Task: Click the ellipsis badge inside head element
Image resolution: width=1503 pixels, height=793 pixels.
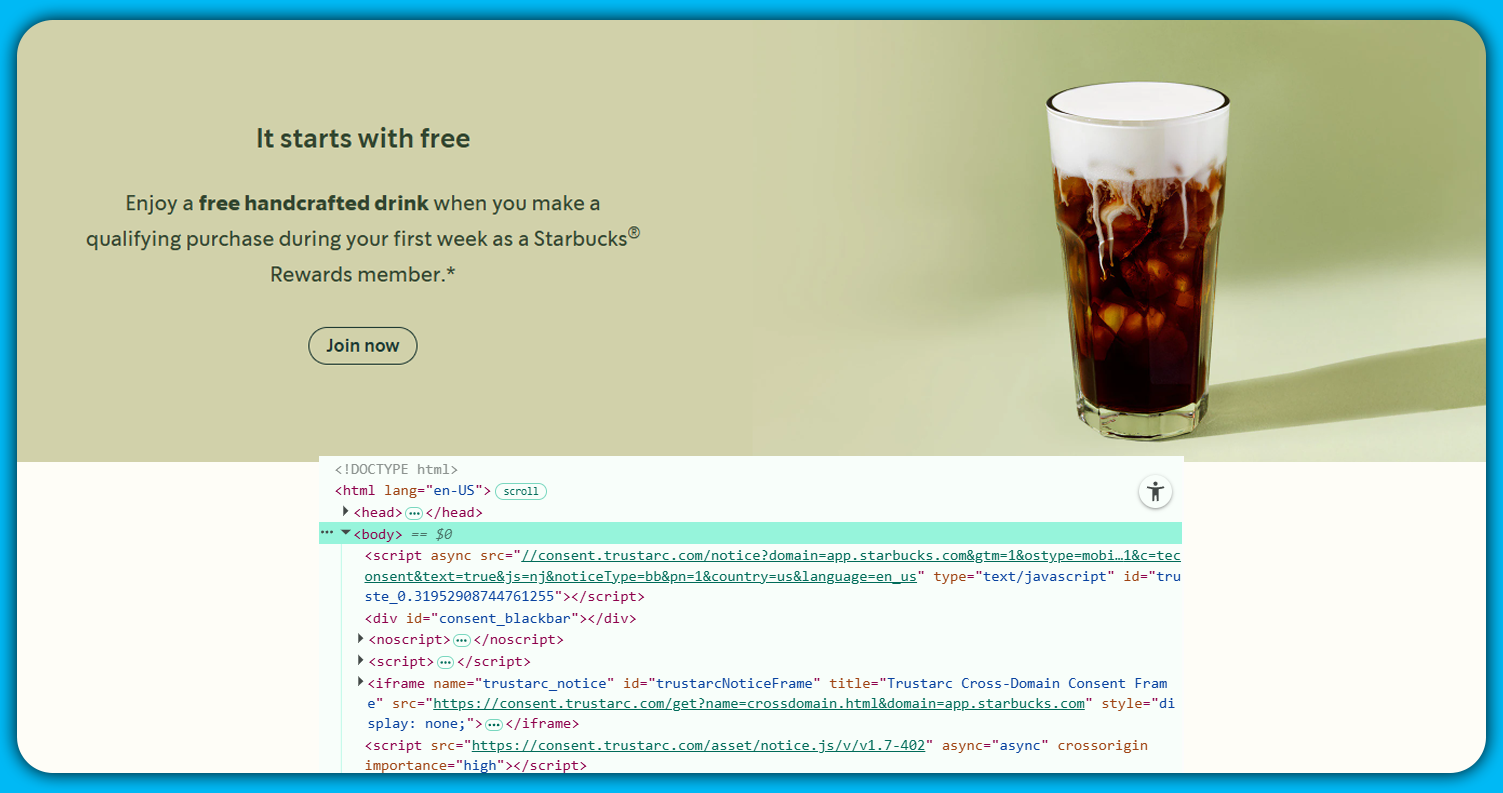Action: click(x=414, y=513)
